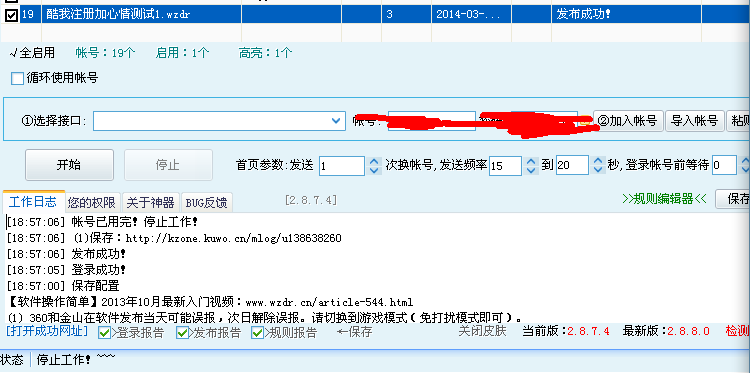Viewport: 750px width, 373px height.
Task: Click 最新版 2.8.8.0 version text
Action: tap(666, 331)
